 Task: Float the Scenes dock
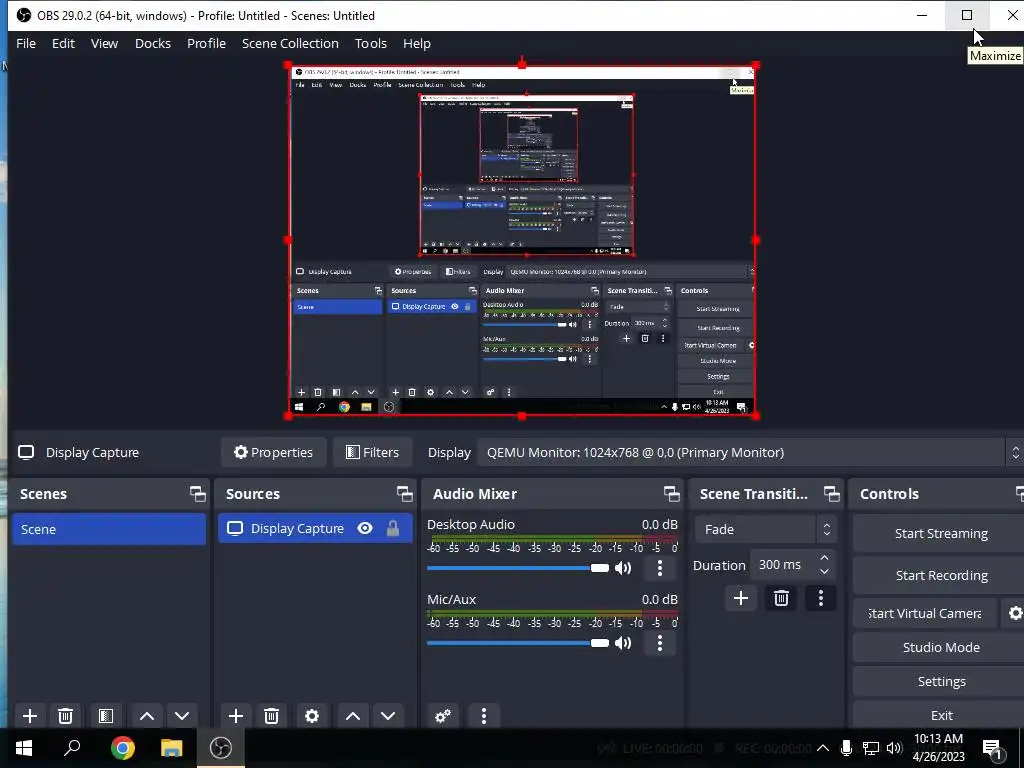coord(198,494)
